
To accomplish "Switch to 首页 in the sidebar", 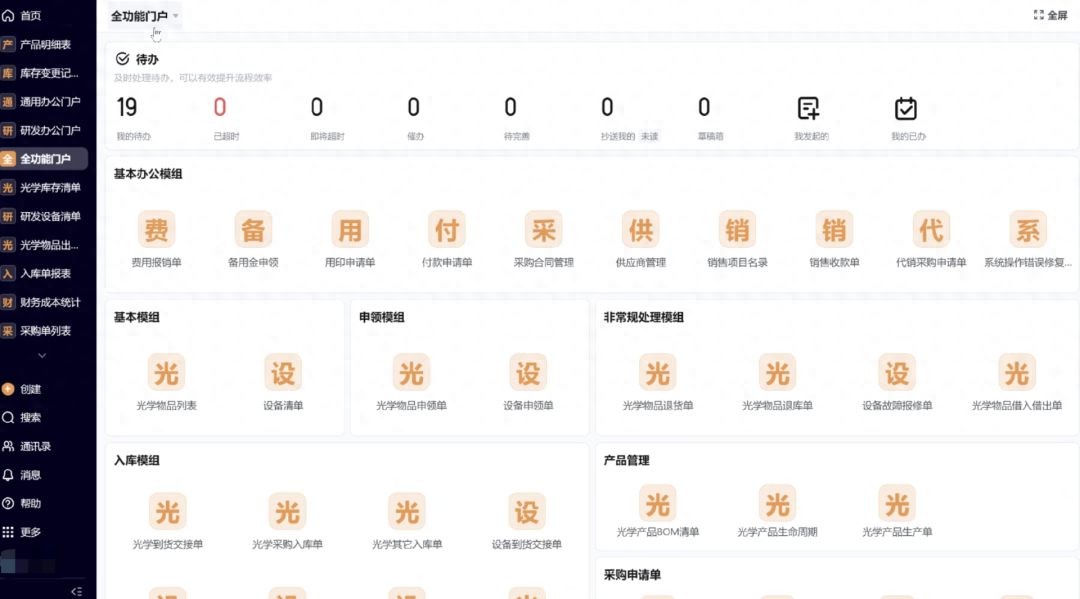I will point(30,15).
